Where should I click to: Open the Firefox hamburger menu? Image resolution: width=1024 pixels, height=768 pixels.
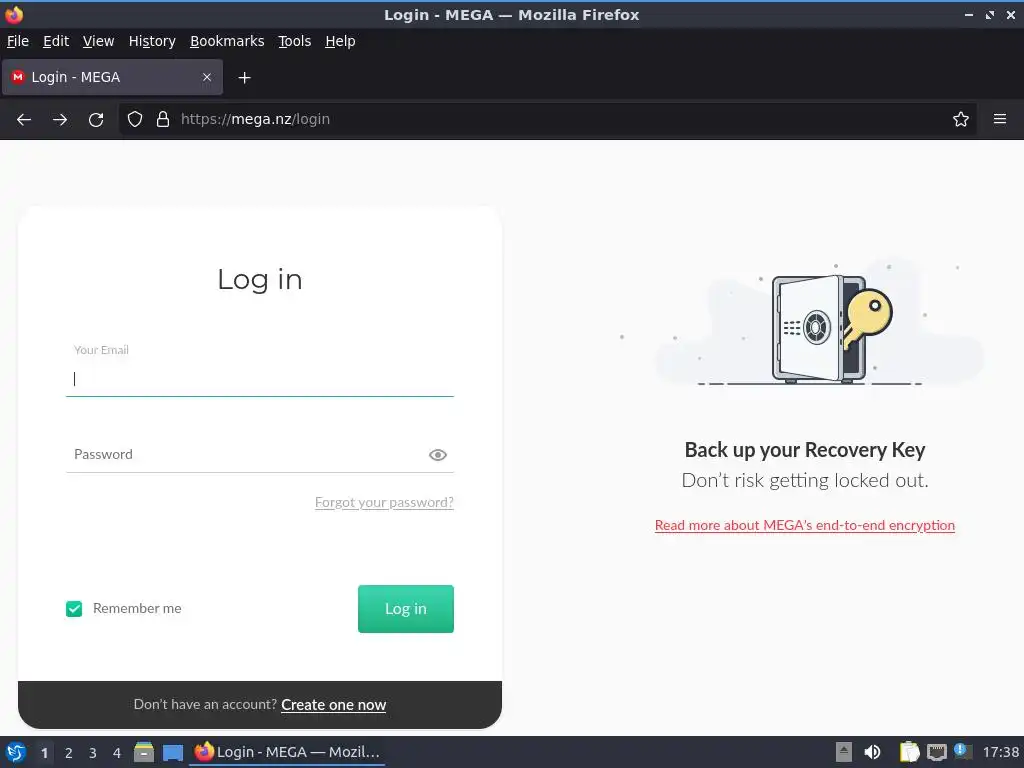(x=1000, y=120)
